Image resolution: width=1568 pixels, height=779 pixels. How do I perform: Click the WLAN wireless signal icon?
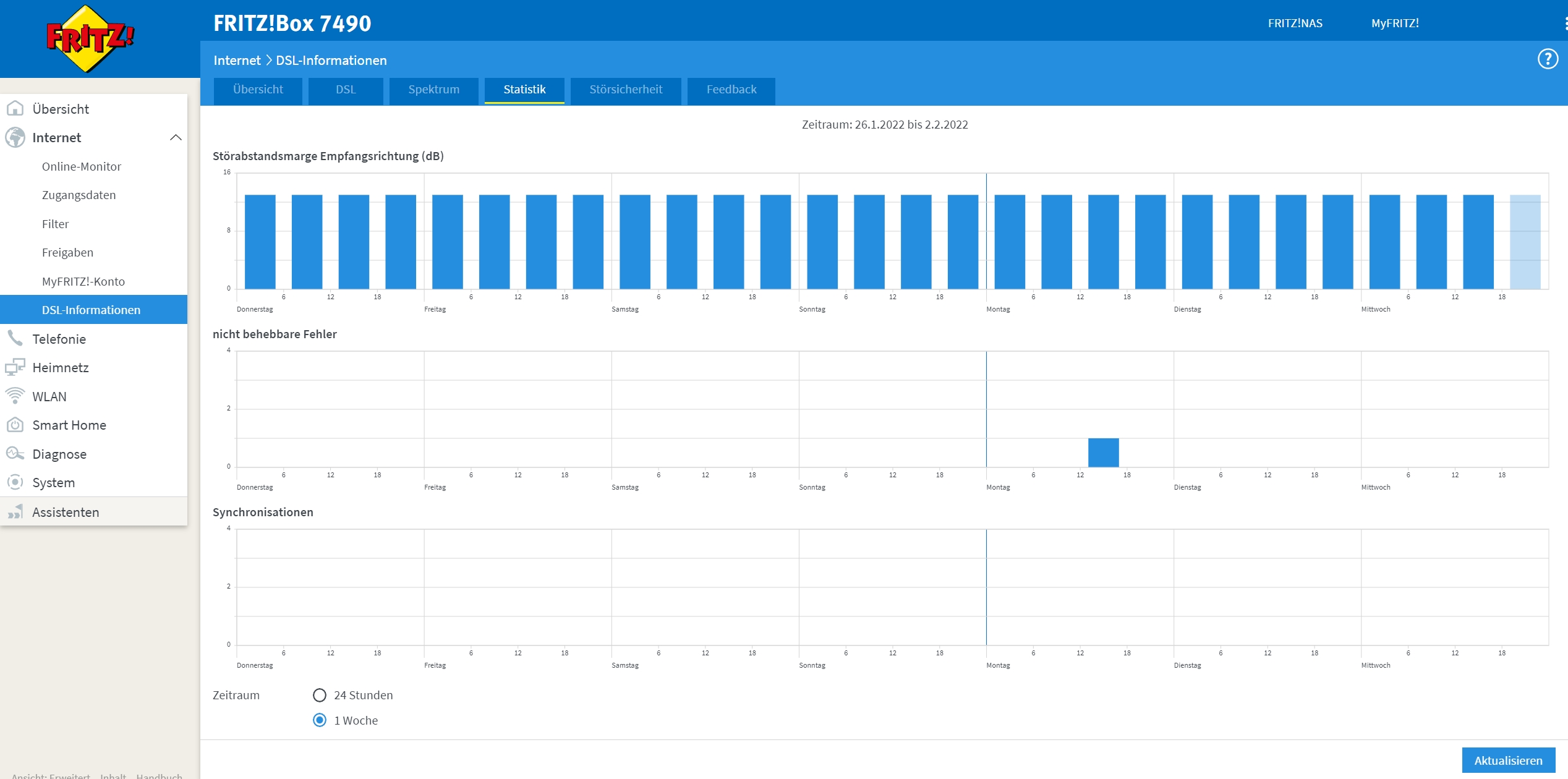pyautogui.click(x=15, y=396)
